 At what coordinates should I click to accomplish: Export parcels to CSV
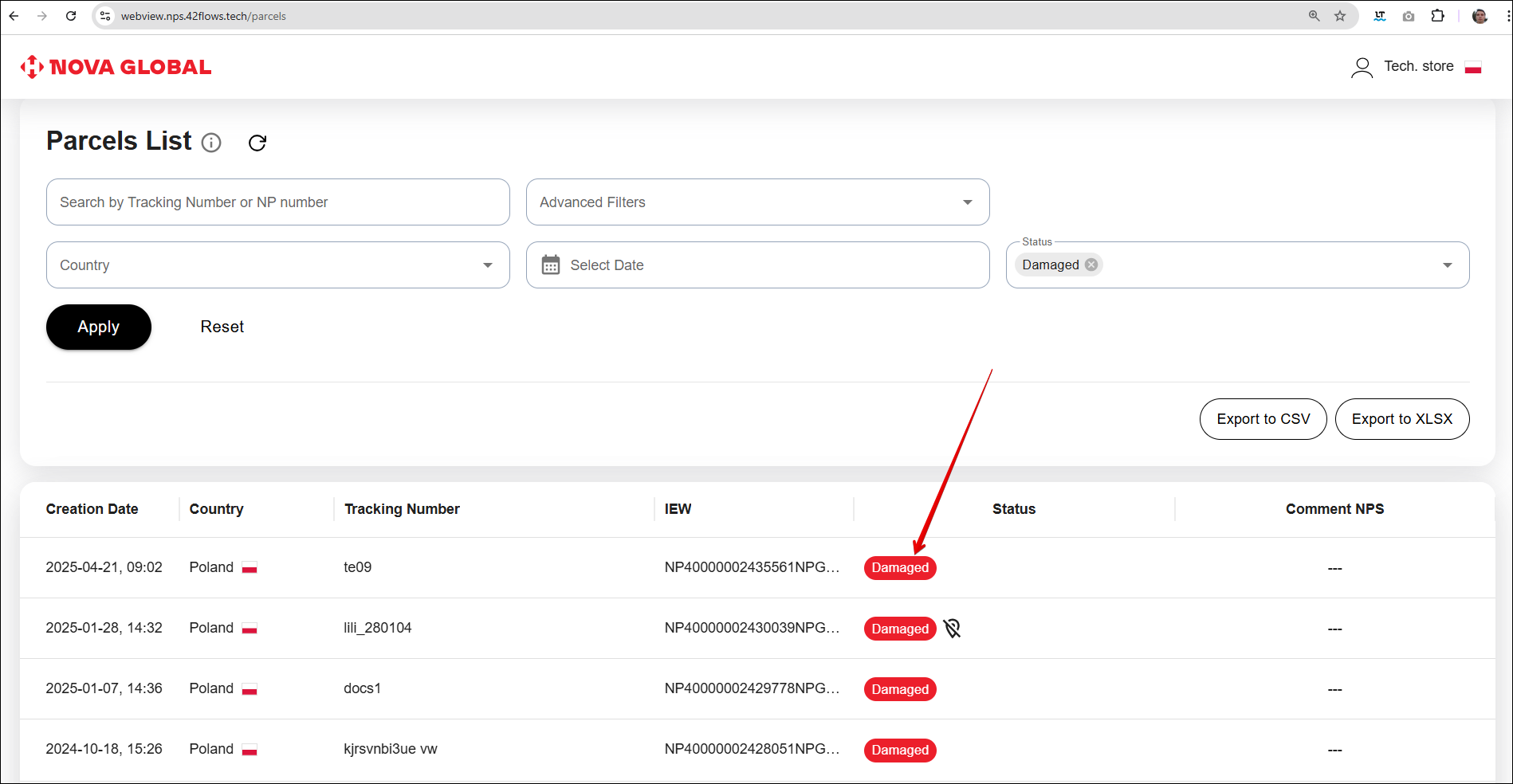tap(1263, 419)
